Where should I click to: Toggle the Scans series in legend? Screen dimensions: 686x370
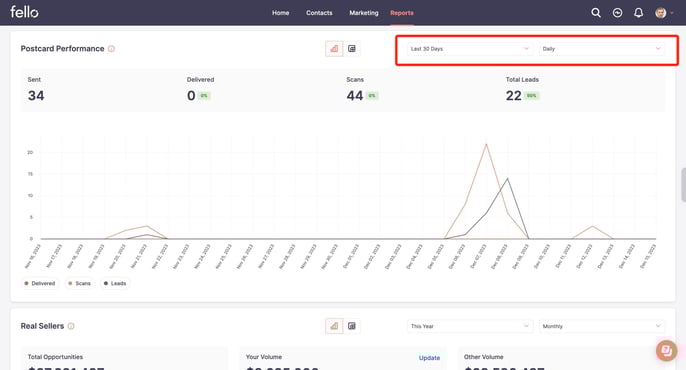79,283
